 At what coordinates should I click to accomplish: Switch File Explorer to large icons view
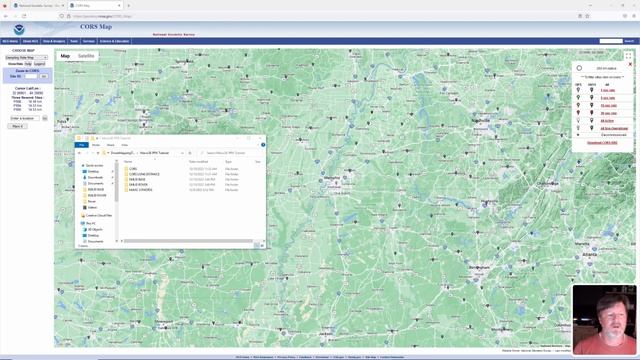point(262,245)
